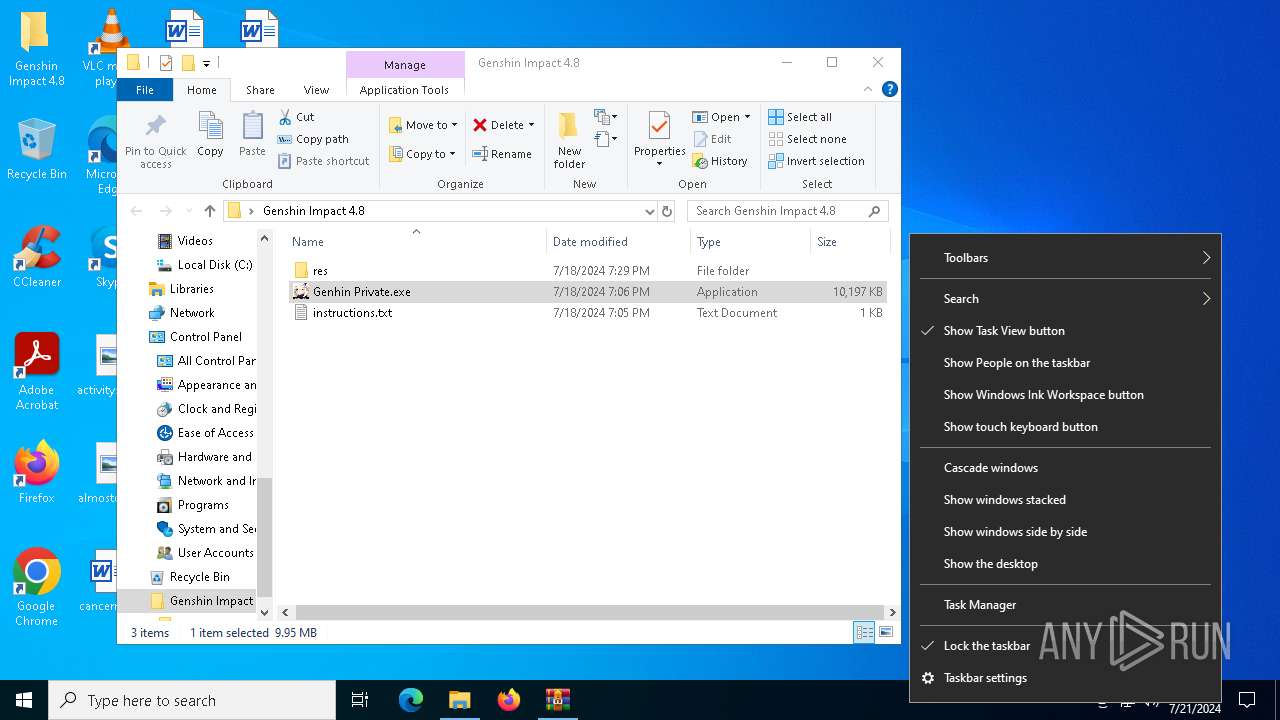
Task: Click the Paste ribbon icon
Action: [252, 126]
